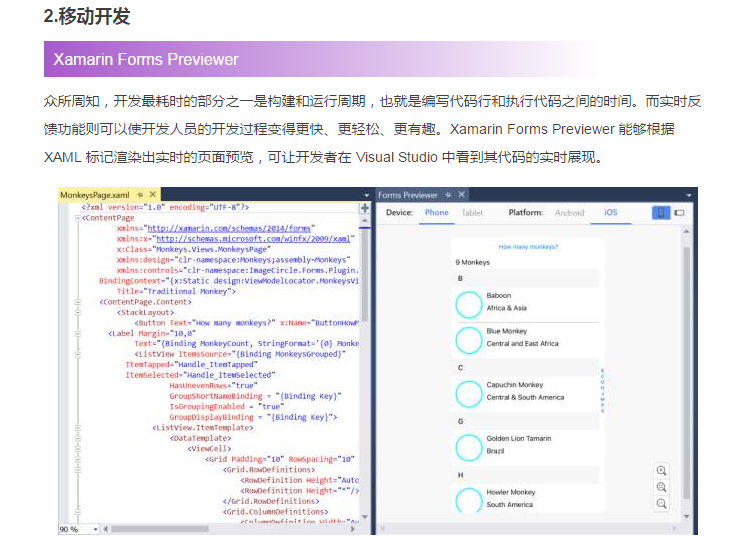
Task: Switch platform to iOS
Action: (610, 212)
